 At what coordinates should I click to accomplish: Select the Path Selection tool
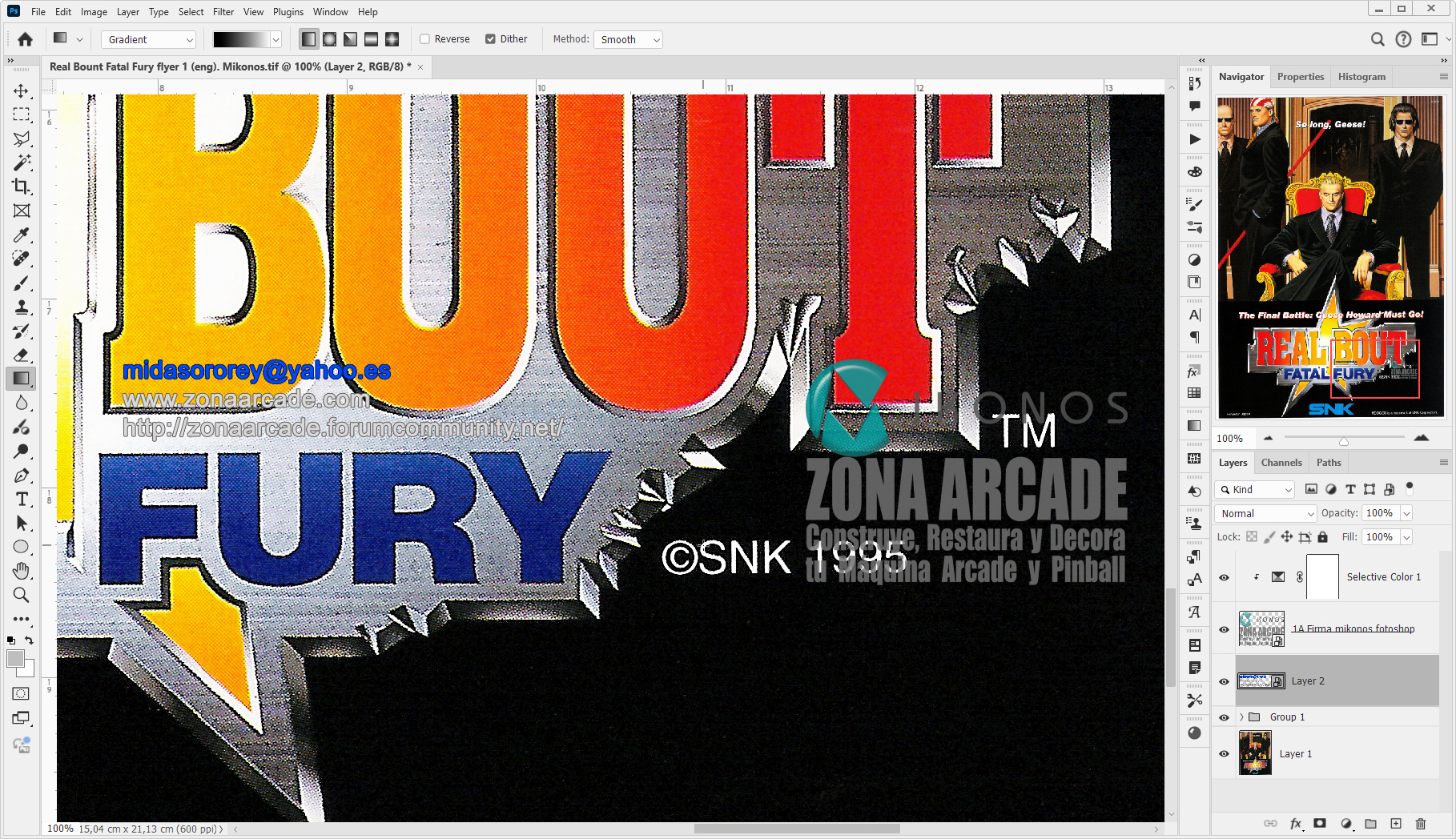pos(22,523)
